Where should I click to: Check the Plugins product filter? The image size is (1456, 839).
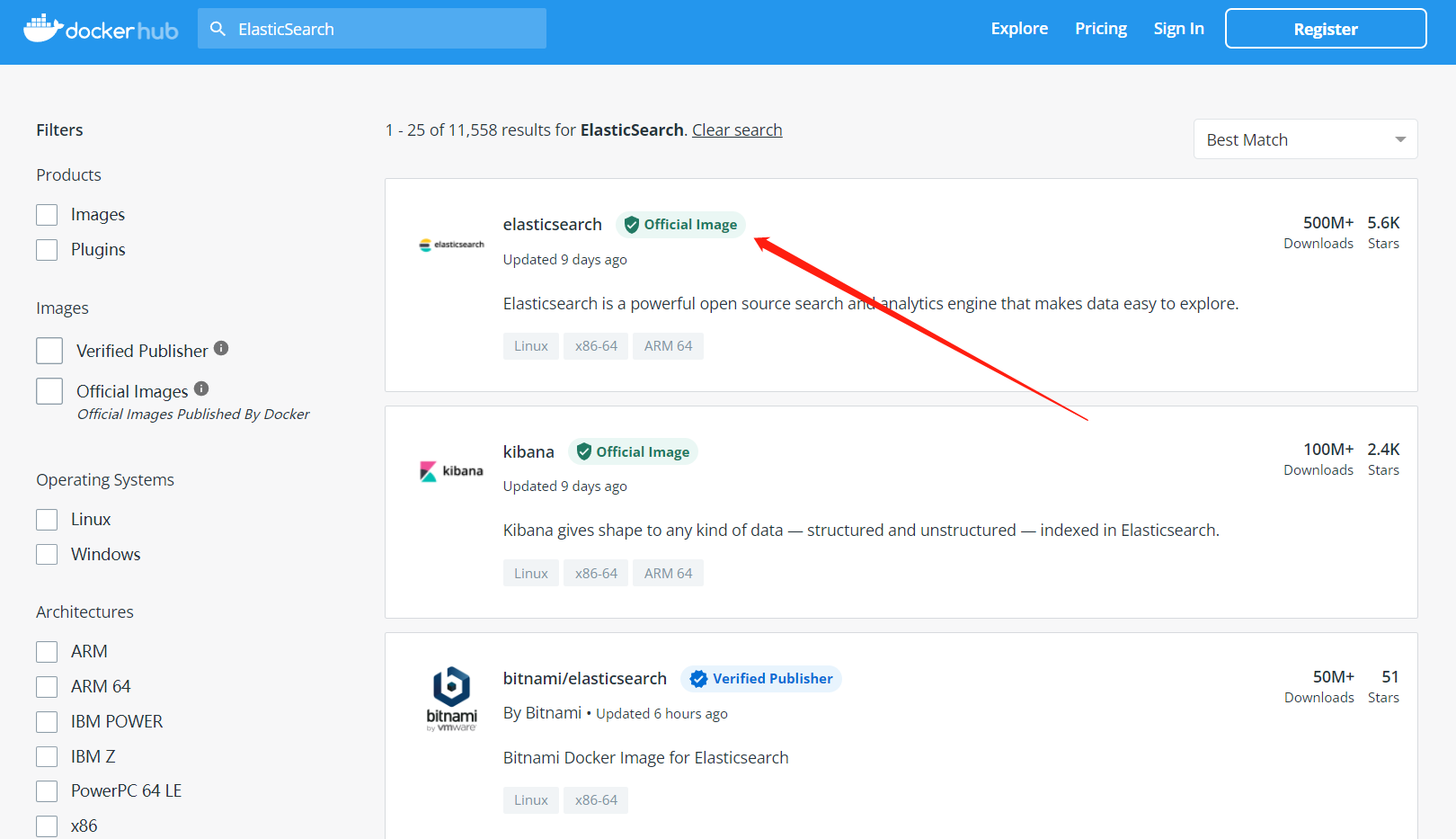tap(47, 250)
